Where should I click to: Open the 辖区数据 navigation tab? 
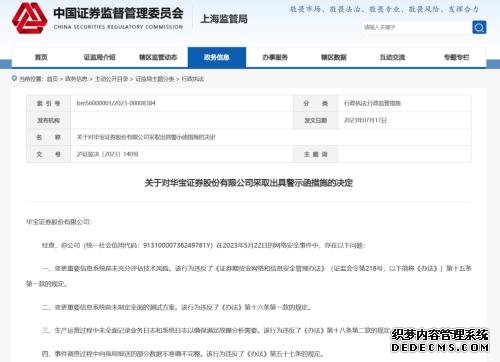334,57
